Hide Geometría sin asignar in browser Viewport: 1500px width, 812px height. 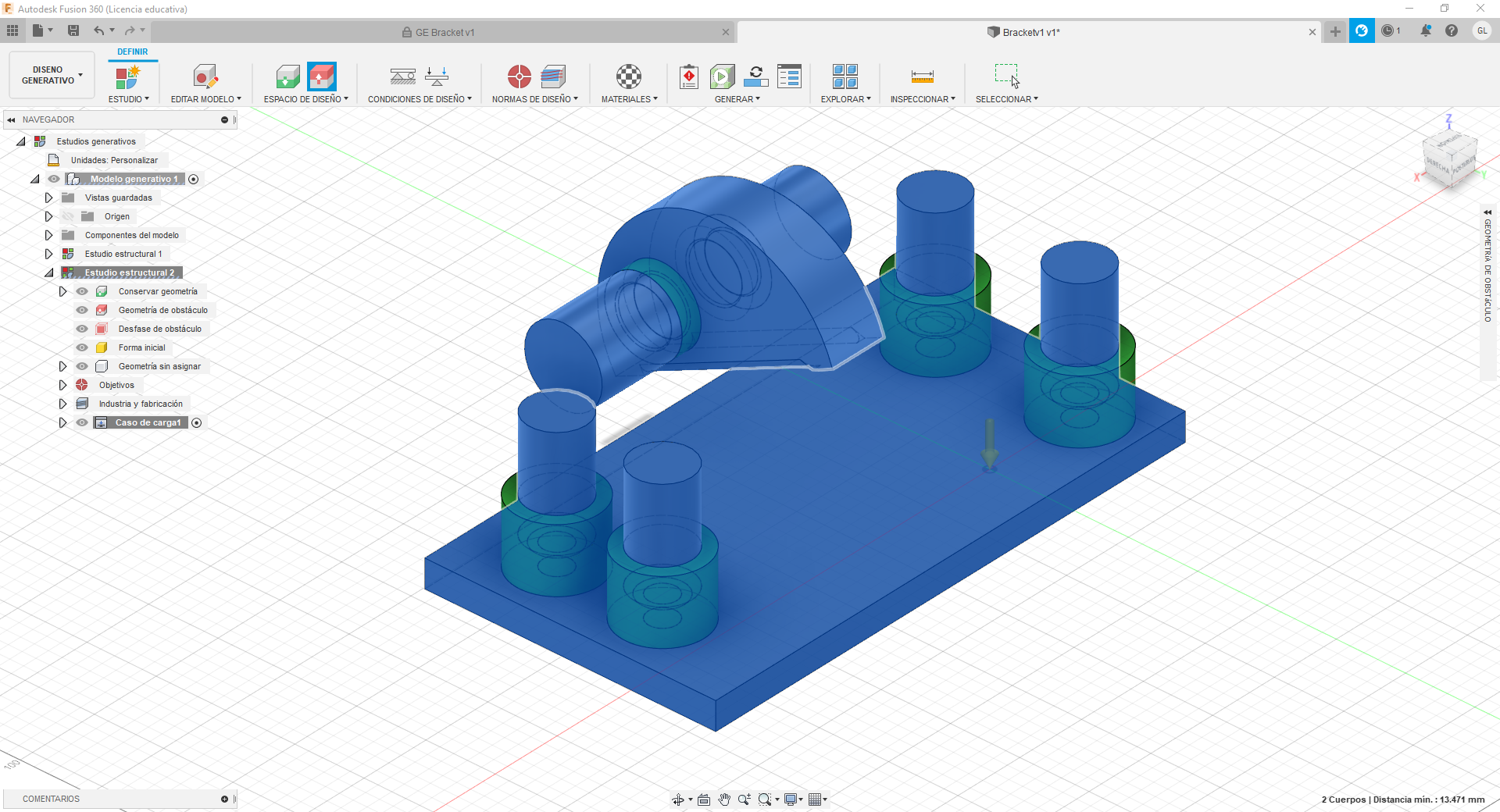pyautogui.click(x=82, y=366)
